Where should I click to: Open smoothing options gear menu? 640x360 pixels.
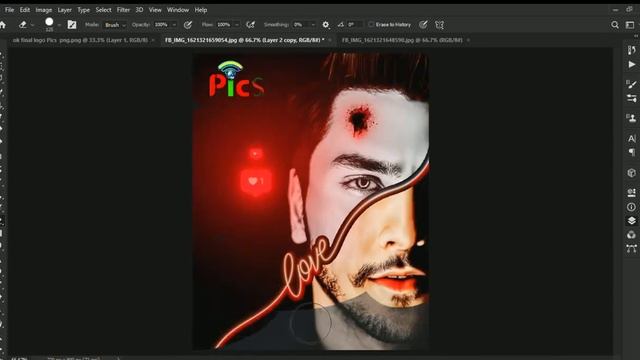coord(325,25)
